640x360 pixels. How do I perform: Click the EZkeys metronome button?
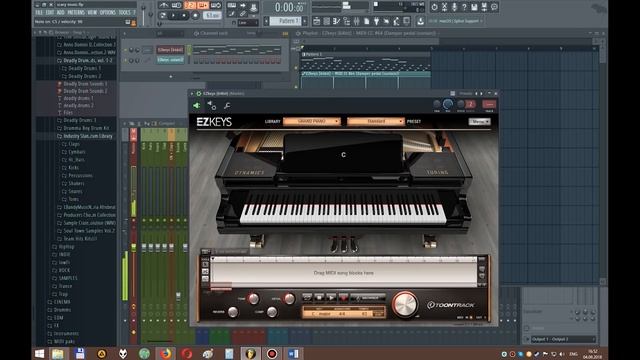(368, 298)
